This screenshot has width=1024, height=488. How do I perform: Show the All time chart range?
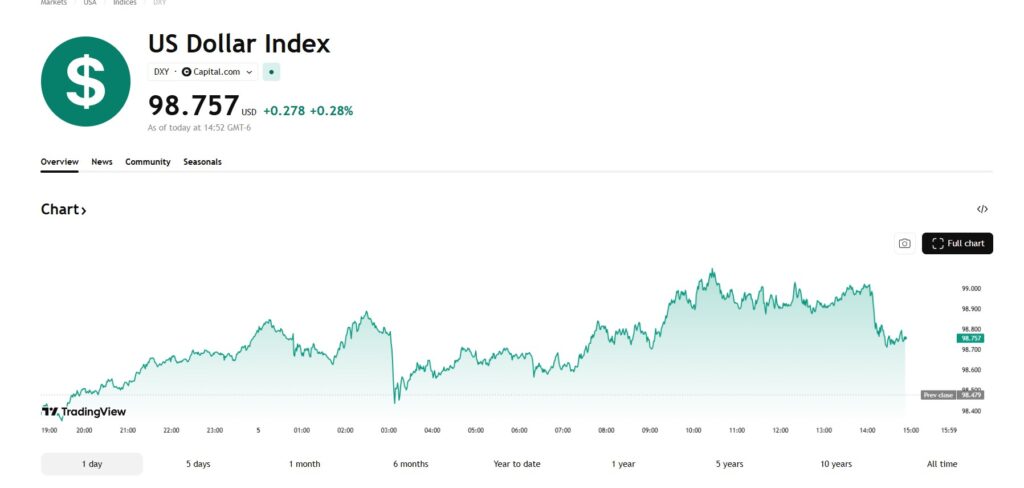point(941,464)
